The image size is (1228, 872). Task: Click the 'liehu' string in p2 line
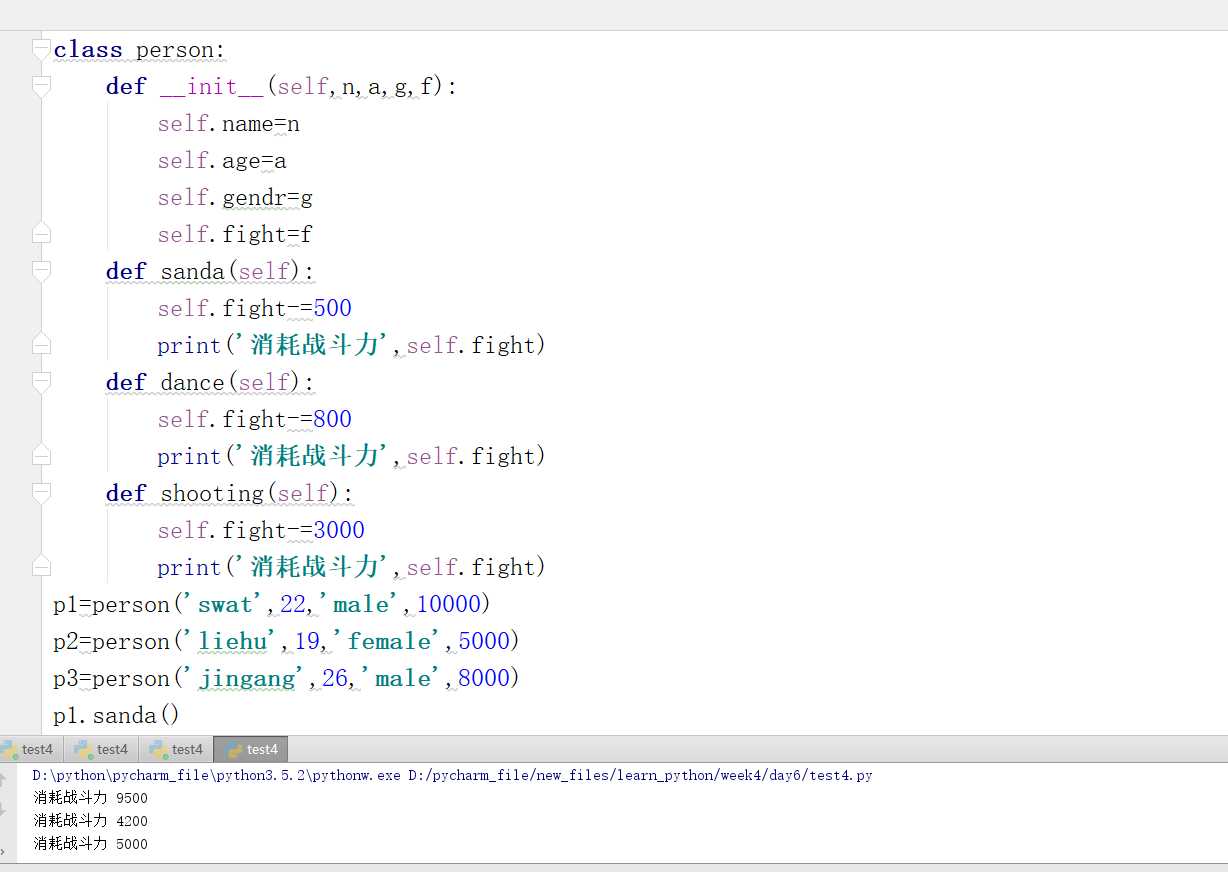coord(232,642)
